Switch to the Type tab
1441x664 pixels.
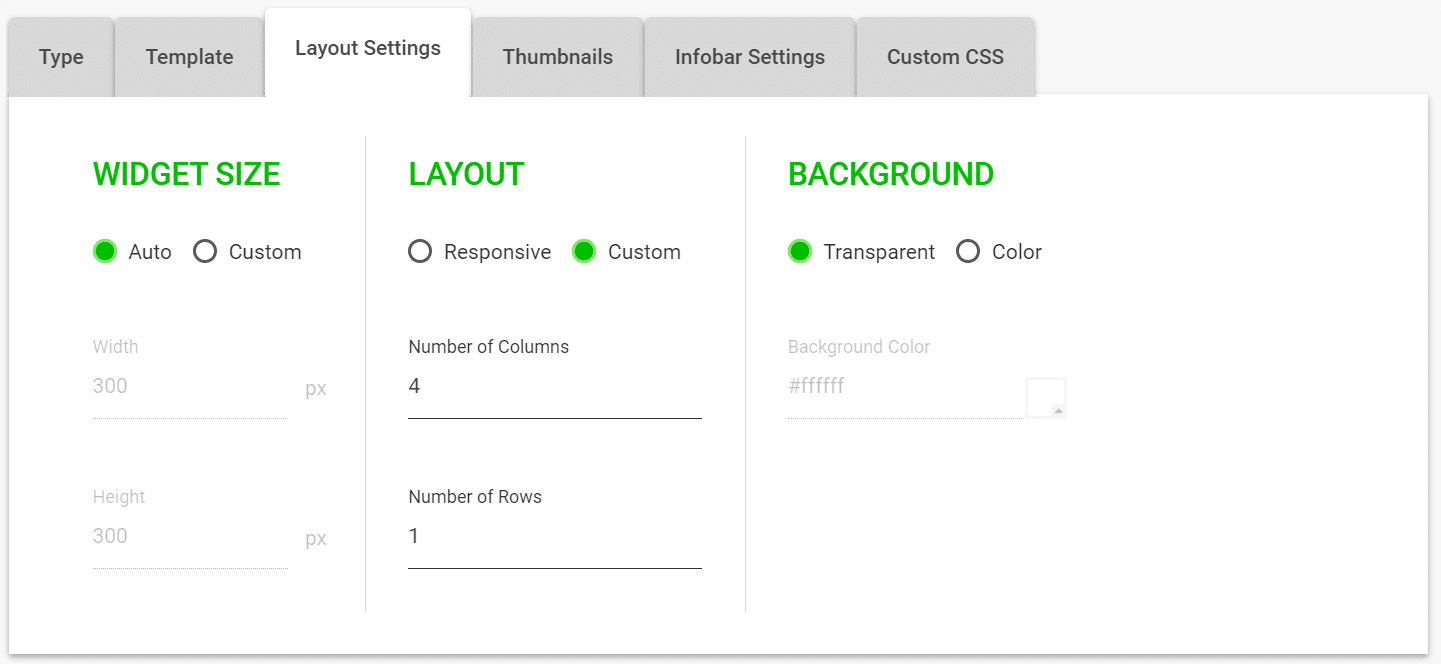click(x=60, y=57)
